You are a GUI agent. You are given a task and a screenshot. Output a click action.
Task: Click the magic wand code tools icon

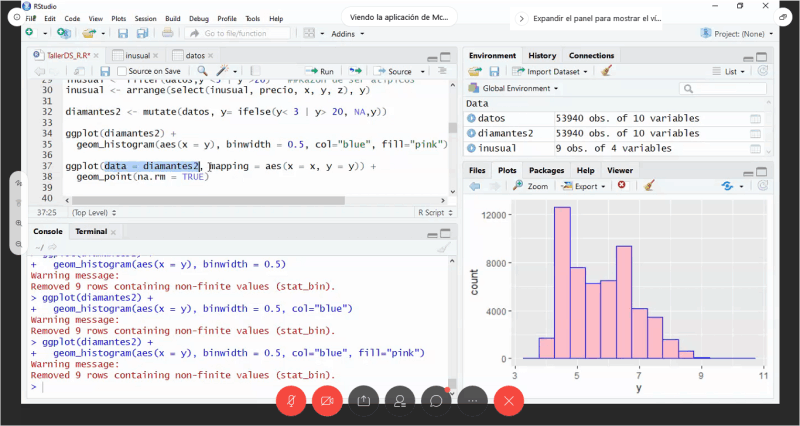pyautogui.click(x=223, y=71)
